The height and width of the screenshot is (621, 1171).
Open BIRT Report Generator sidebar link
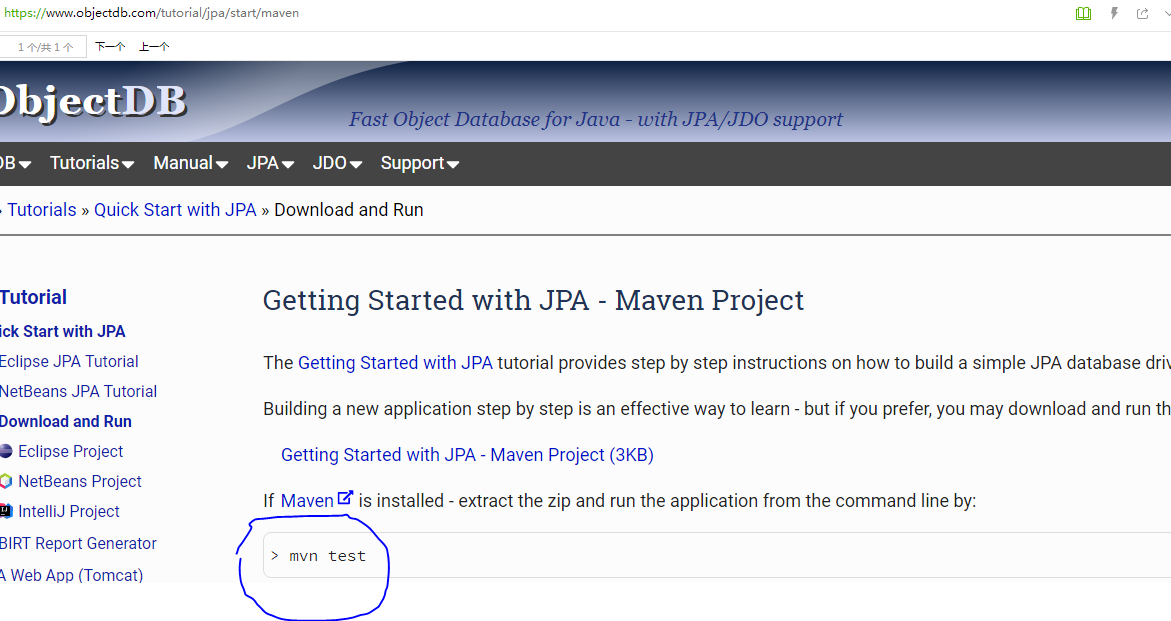click(x=78, y=543)
